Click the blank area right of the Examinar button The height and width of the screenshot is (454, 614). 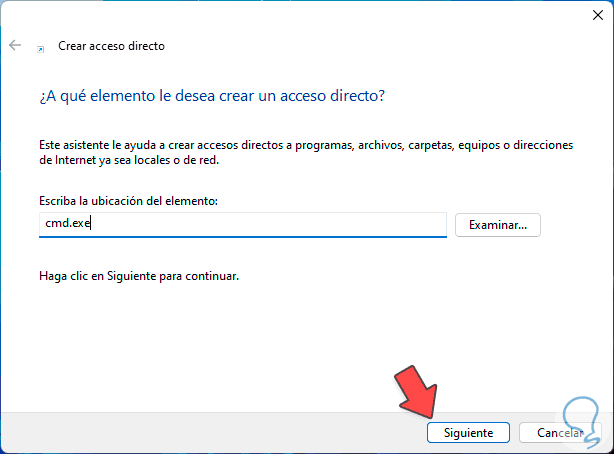575,224
